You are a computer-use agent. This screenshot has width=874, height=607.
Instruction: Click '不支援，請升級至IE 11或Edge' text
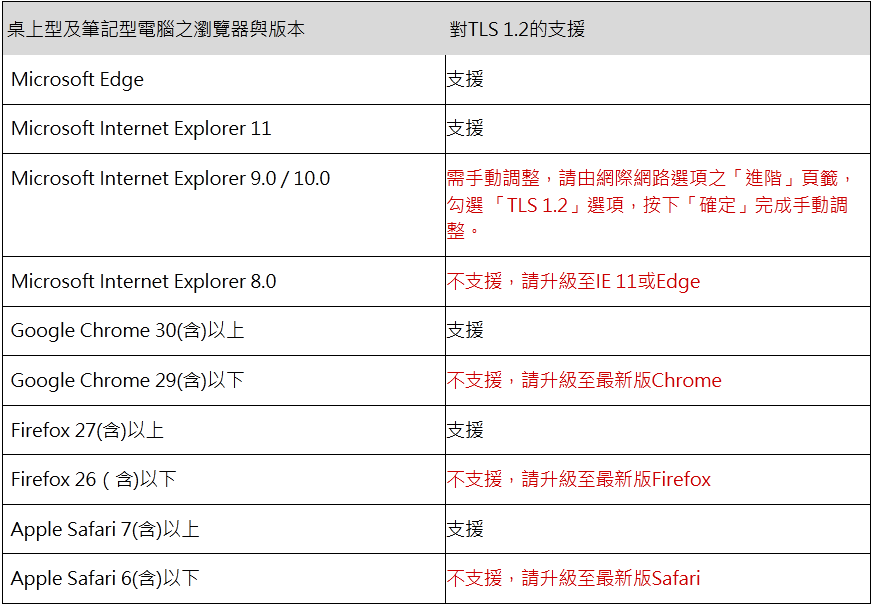click(573, 281)
